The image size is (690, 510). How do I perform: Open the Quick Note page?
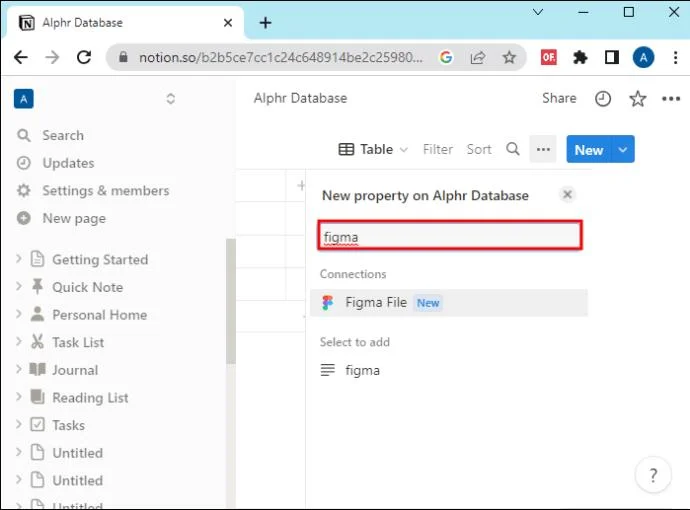[88, 287]
